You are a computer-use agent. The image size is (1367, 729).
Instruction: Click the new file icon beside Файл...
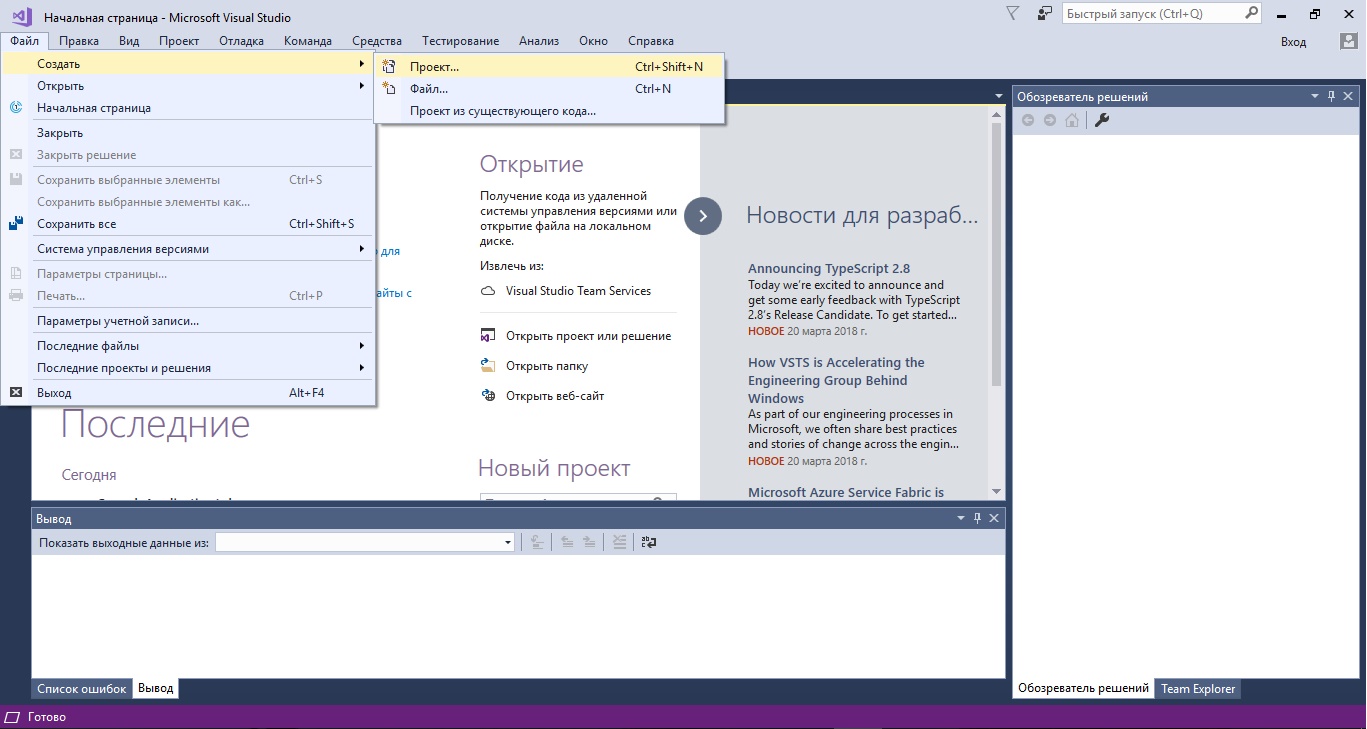(390, 89)
